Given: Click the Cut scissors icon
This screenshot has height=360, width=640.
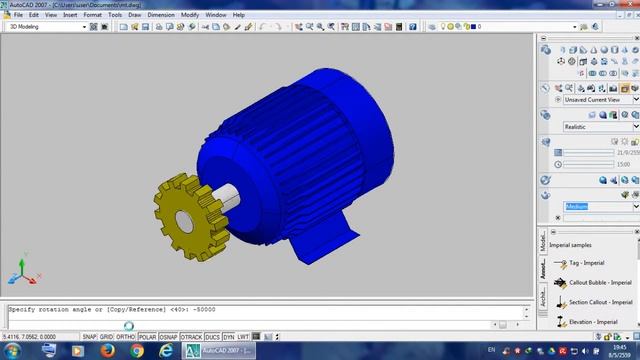Looking at the screenshot, I should 205,27.
